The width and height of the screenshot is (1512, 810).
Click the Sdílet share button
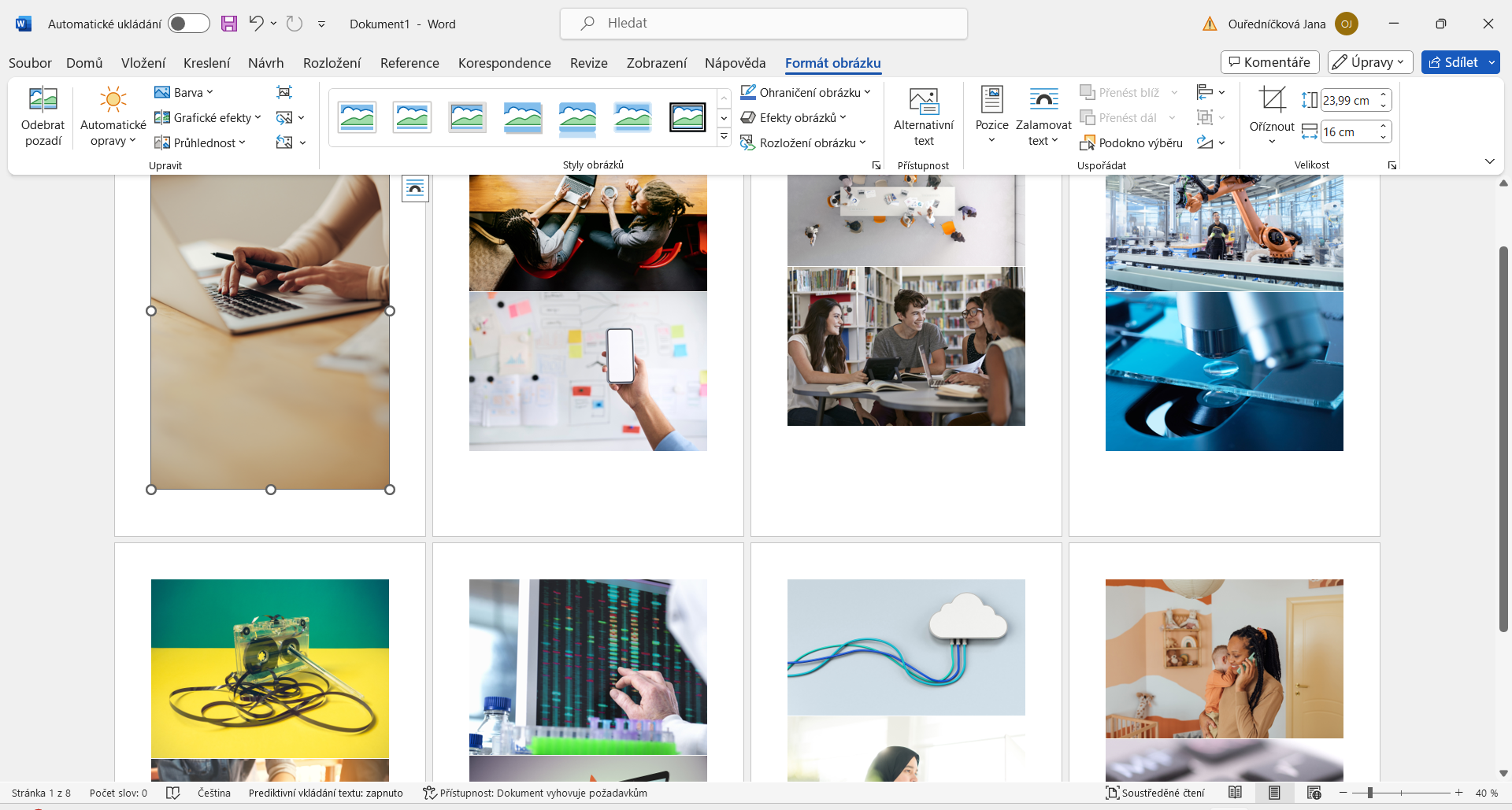1453,62
